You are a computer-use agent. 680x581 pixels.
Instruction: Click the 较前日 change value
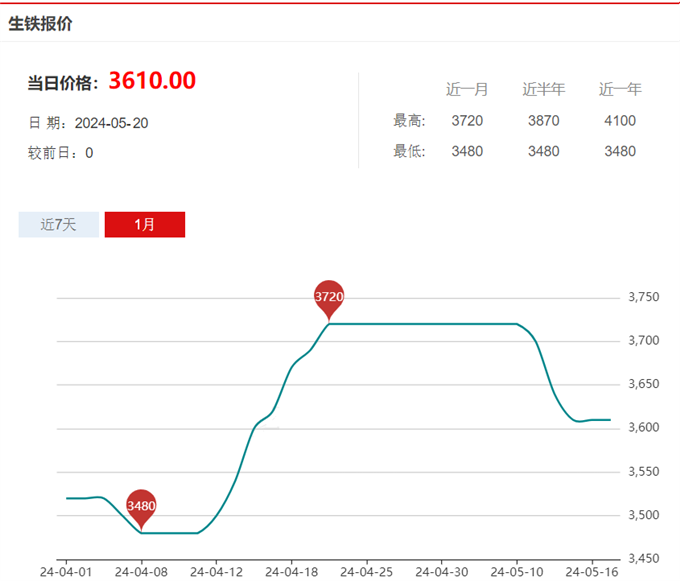[x=89, y=153]
